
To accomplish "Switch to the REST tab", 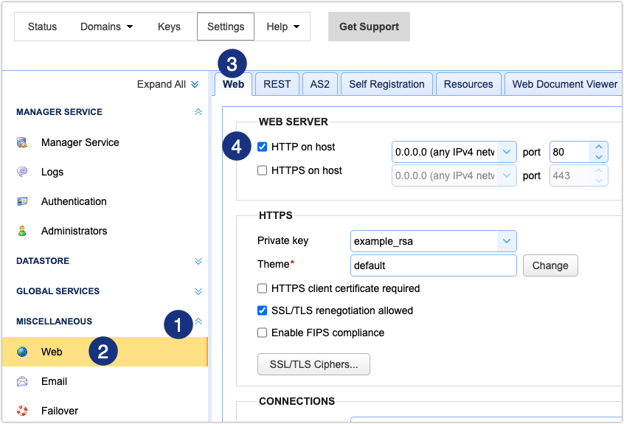I will pos(277,85).
